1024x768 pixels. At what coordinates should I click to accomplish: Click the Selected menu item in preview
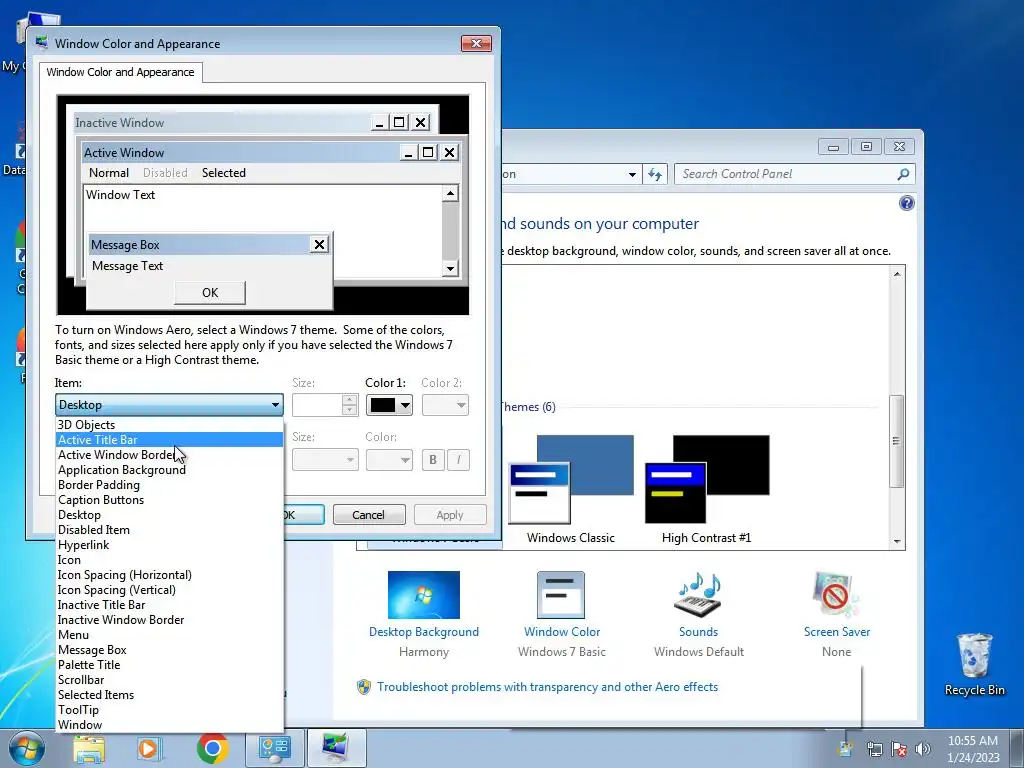click(x=223, y=173)
